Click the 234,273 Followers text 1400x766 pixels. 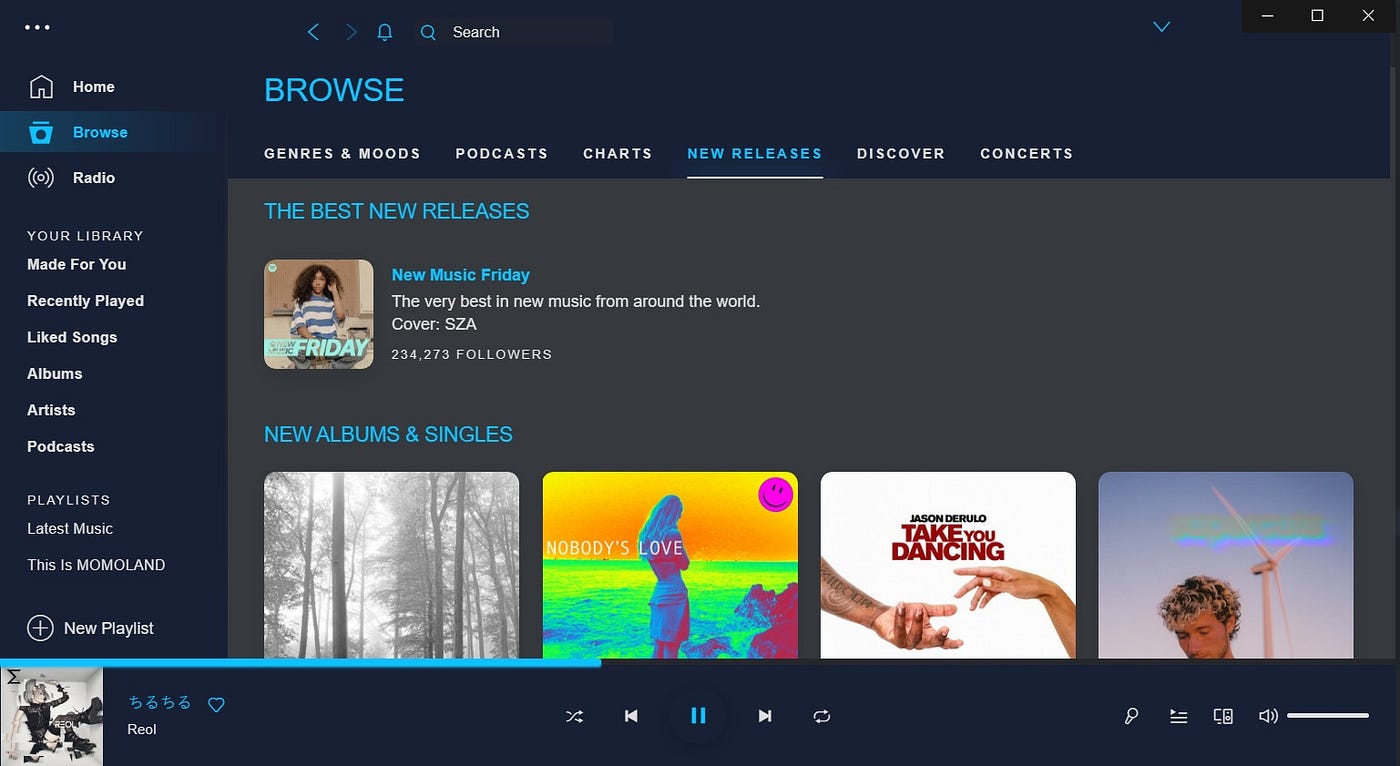tap(471, 354)
